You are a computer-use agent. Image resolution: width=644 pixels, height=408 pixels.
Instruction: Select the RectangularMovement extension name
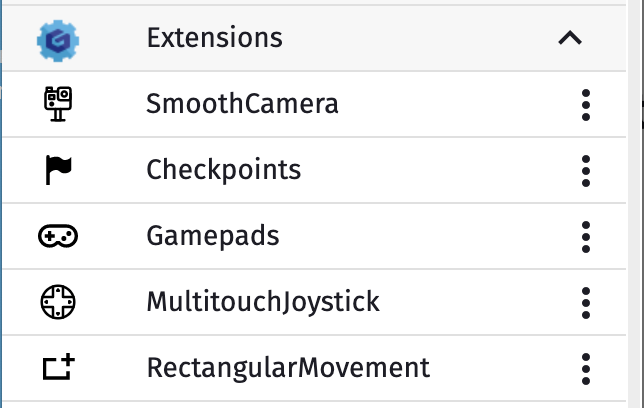pos(288,367)
